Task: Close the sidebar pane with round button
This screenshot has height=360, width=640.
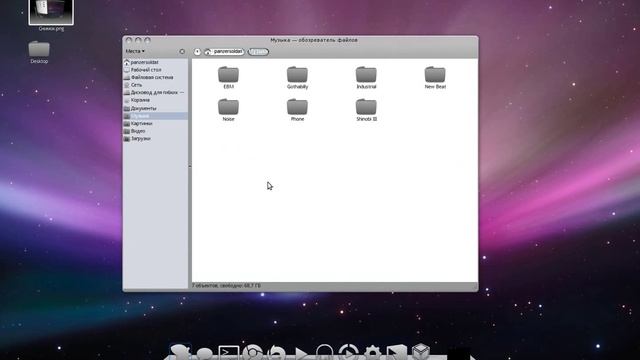Action: pos(182,51)
